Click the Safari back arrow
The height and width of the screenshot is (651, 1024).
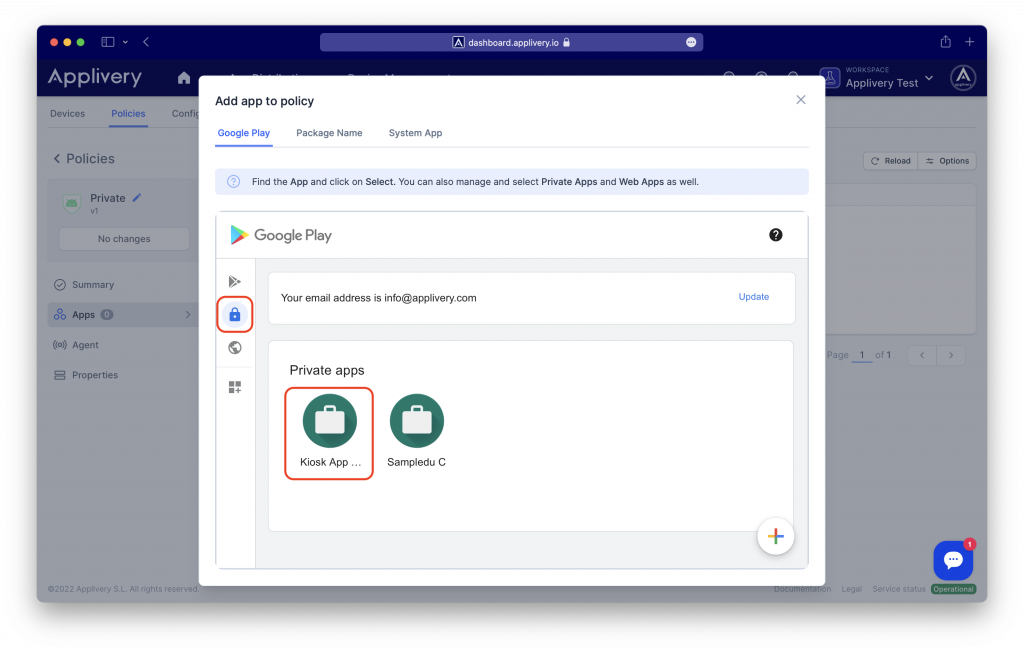146,42
